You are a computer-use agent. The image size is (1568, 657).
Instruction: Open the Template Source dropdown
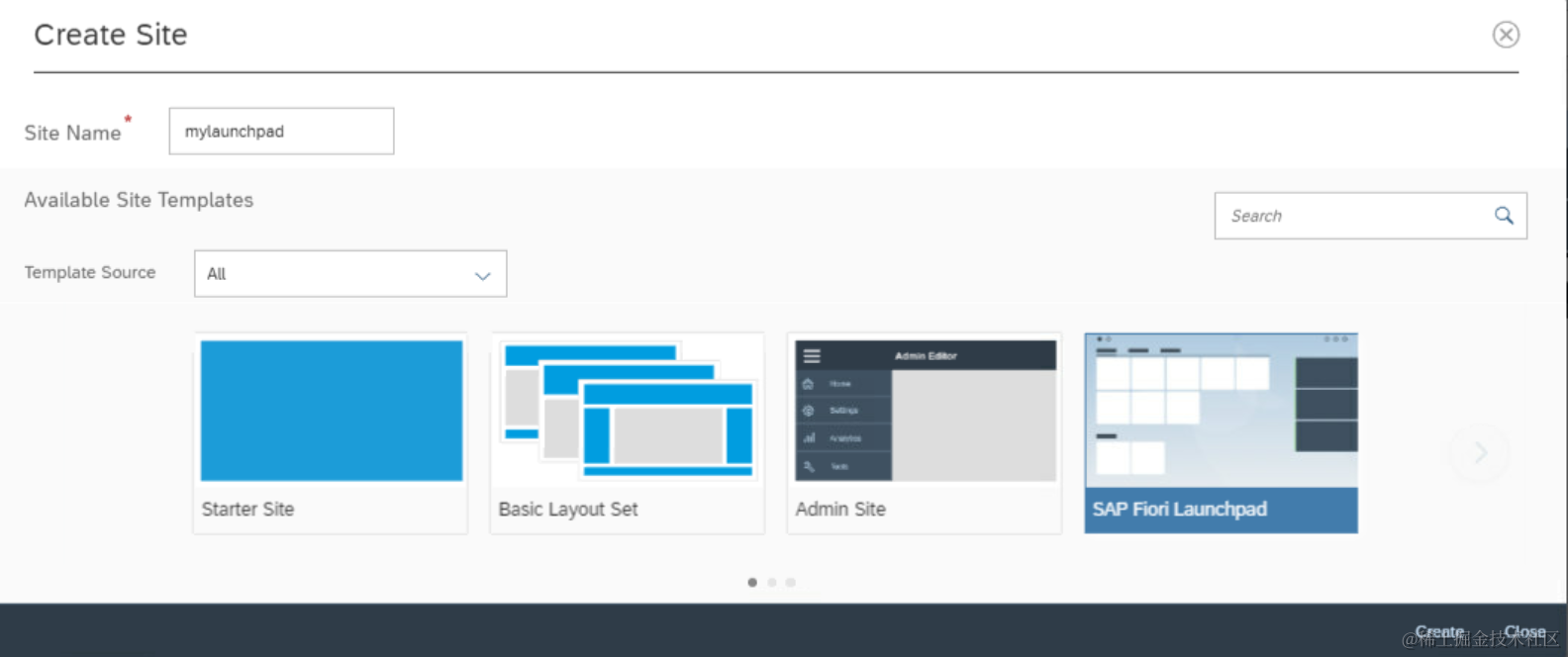click(x=350, y=274)
